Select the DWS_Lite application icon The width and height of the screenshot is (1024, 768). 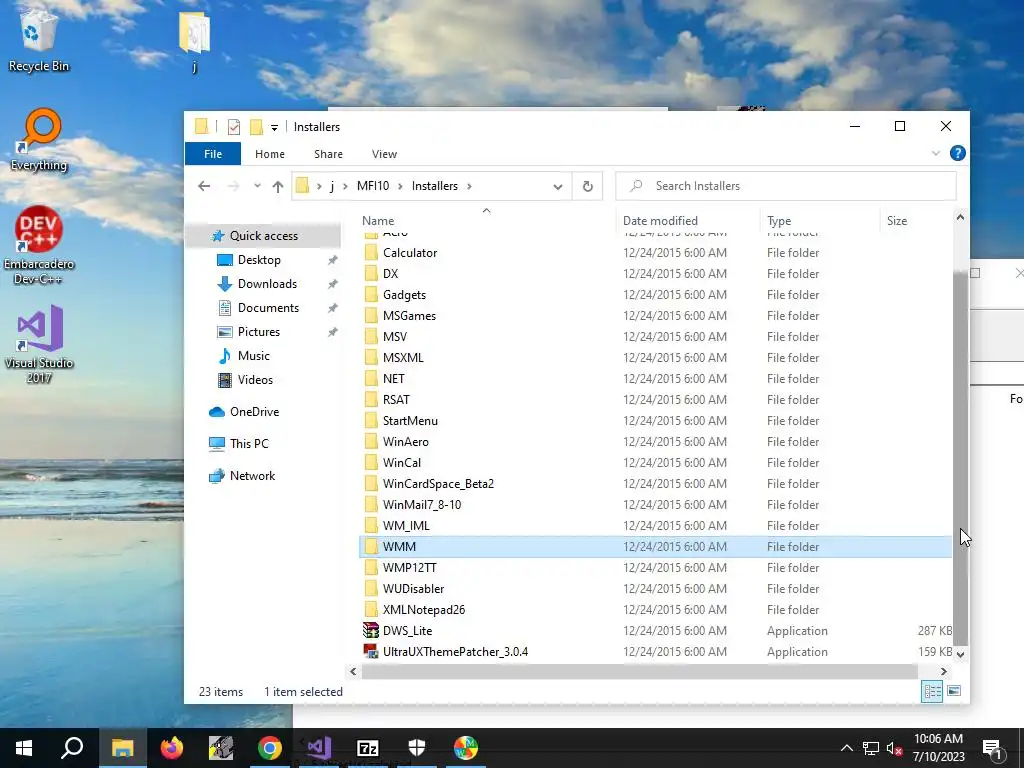tap(371, 630)
